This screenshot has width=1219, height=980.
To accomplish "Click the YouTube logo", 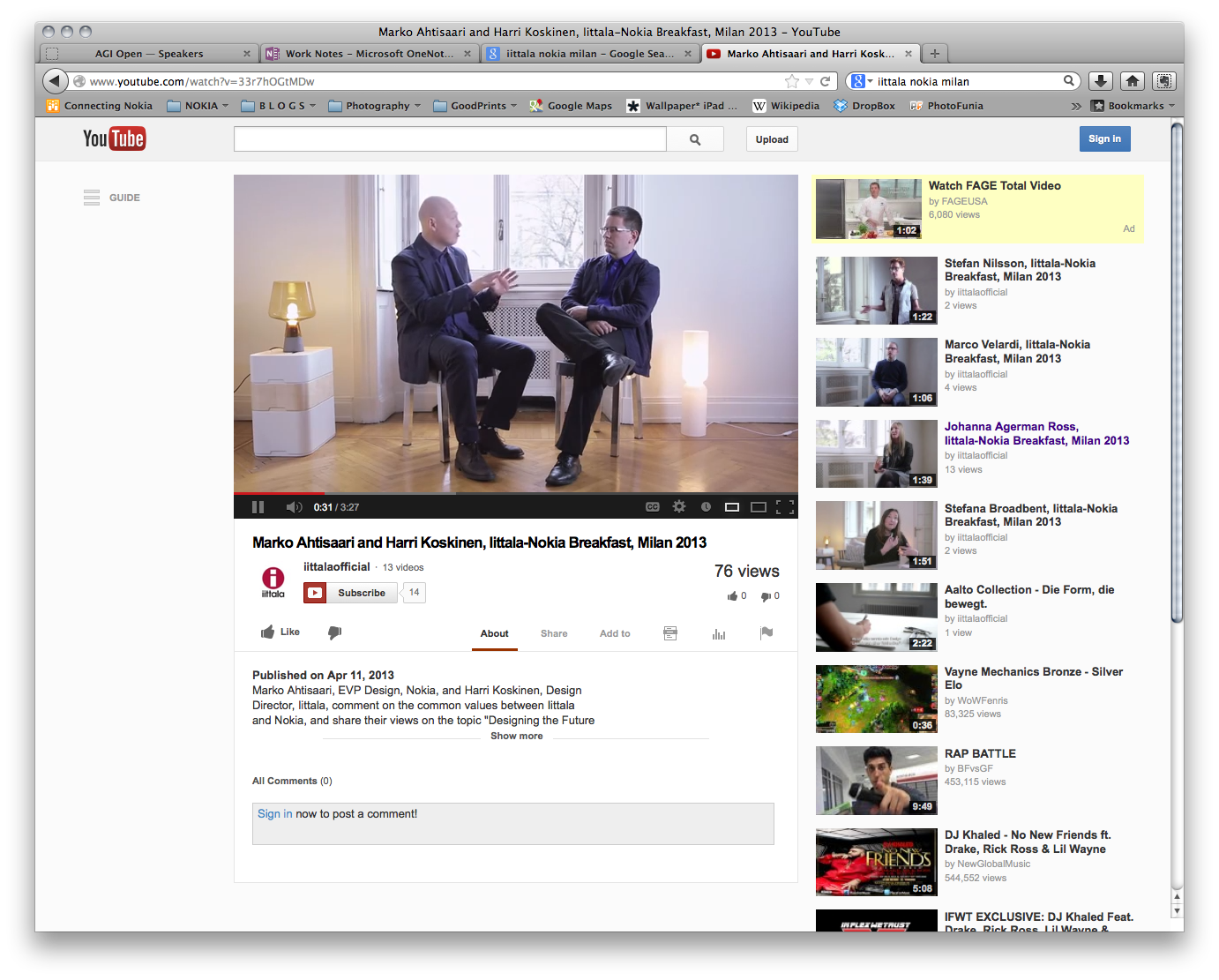I will (x=114, y=138).
